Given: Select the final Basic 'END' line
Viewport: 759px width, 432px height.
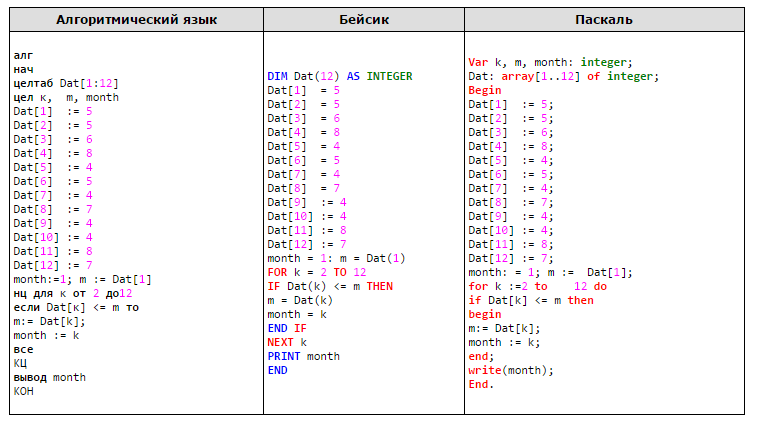Looking at the screenshot, I should 277,370.
